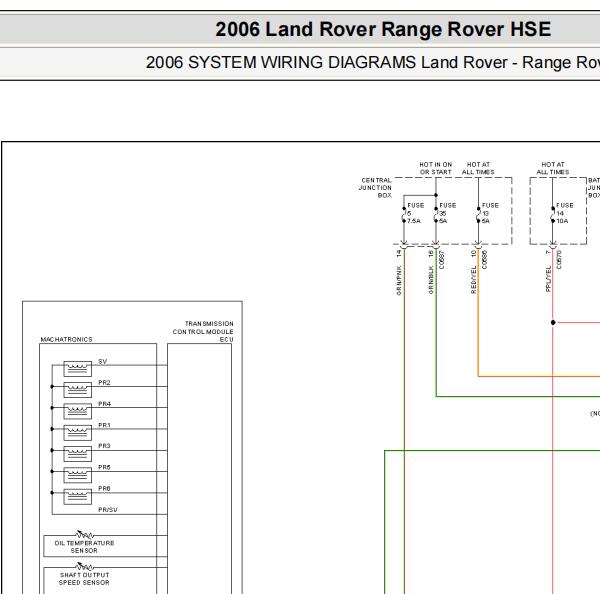Click the PR3 solenoid symbol
600x594 pixels.
click(x=77, y=454)
